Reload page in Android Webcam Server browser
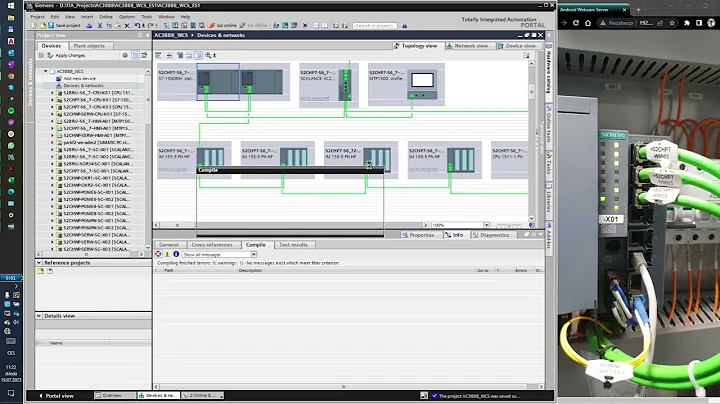 click(x=576, y=23)
